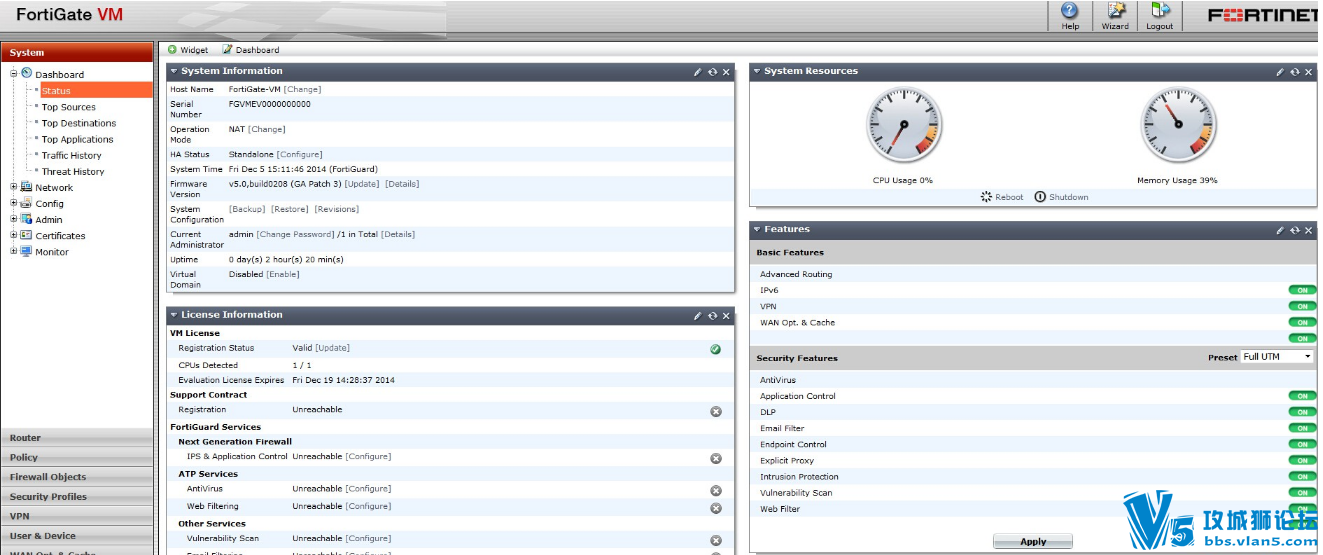Toggle the Explicit Proxy switch
This screenshot has height=555, width=1323.
click(1302, 460)
